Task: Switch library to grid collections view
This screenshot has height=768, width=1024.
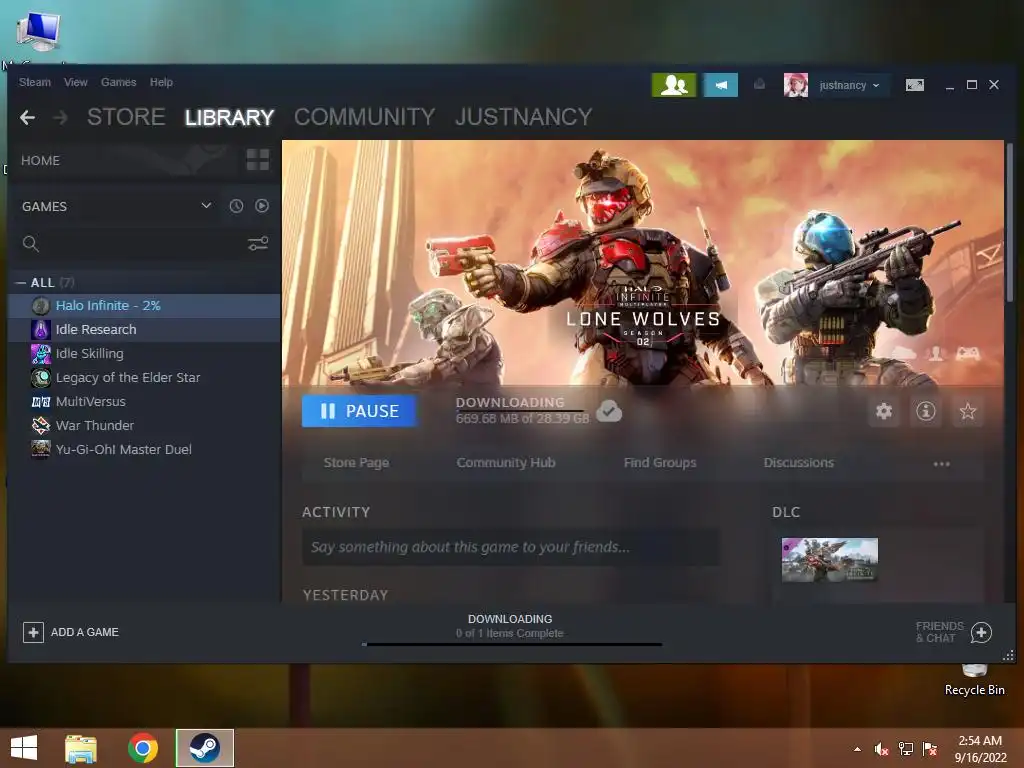Action: (257, 159)
